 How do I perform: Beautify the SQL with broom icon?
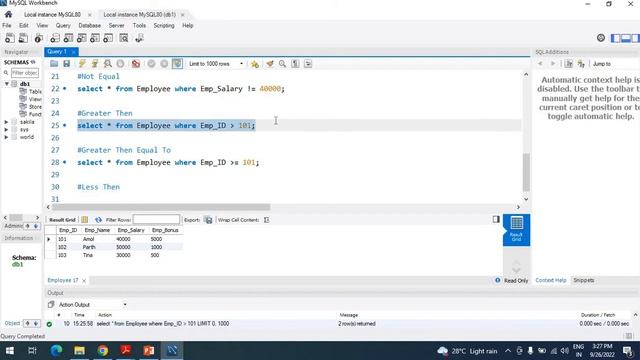click(270, 64)
